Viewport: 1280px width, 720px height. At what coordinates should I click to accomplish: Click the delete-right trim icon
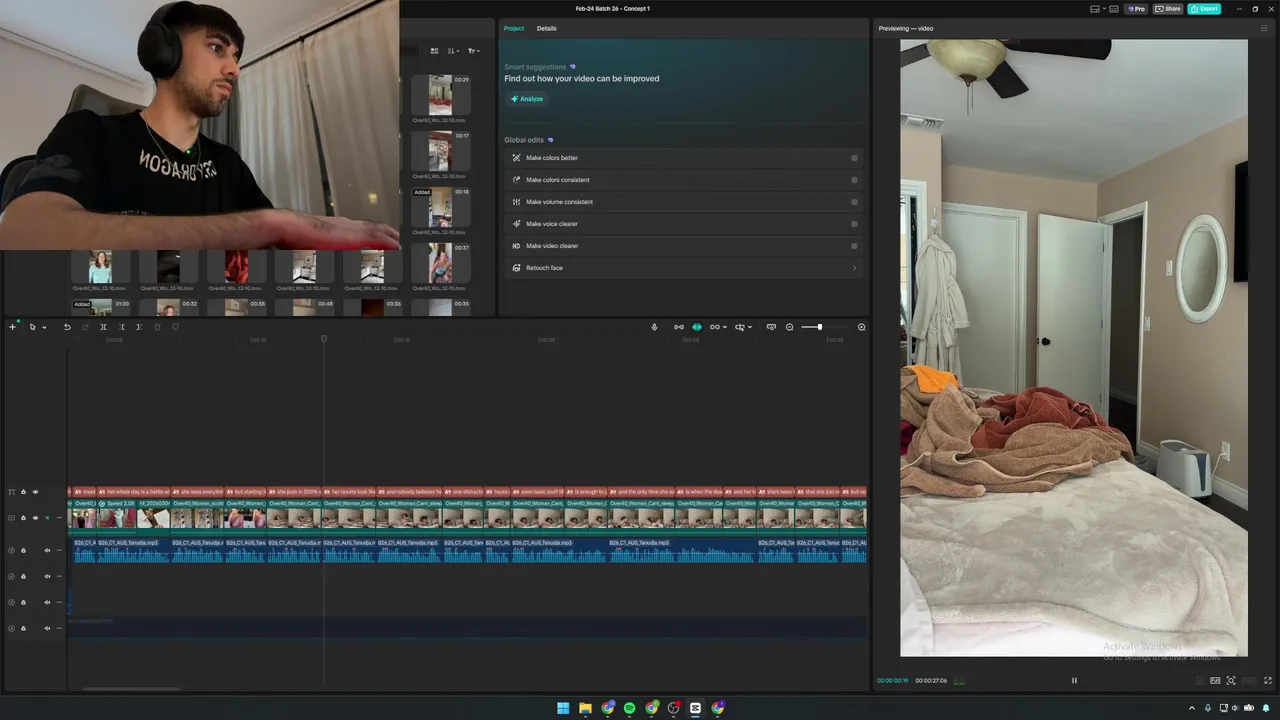[139, 327]
